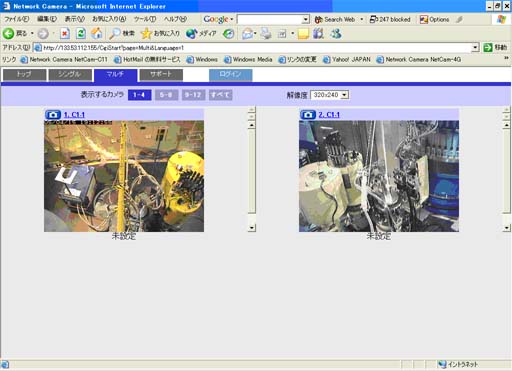Go to the Home page icon
Viewport: 512px width, 371px height.
tap(97, 33)
